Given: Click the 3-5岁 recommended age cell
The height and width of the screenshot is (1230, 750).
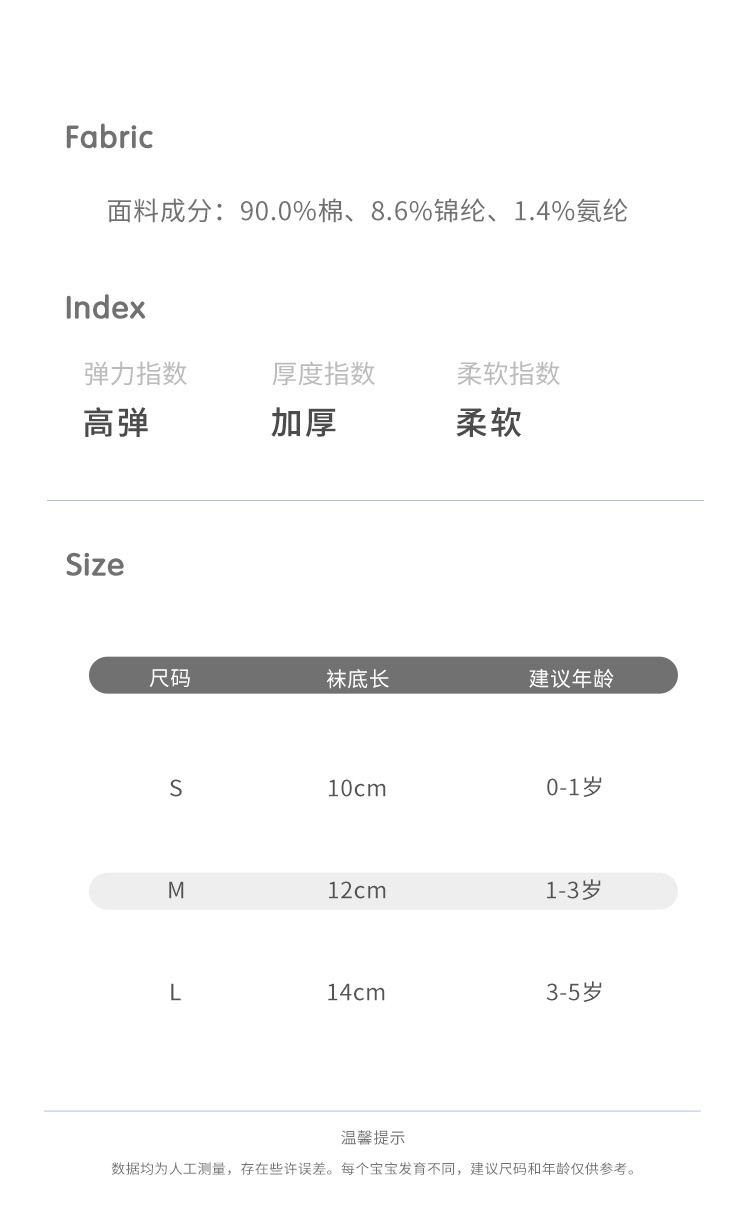Looking at the screenshot, I should pyautogui.click(x=574, y=993).
